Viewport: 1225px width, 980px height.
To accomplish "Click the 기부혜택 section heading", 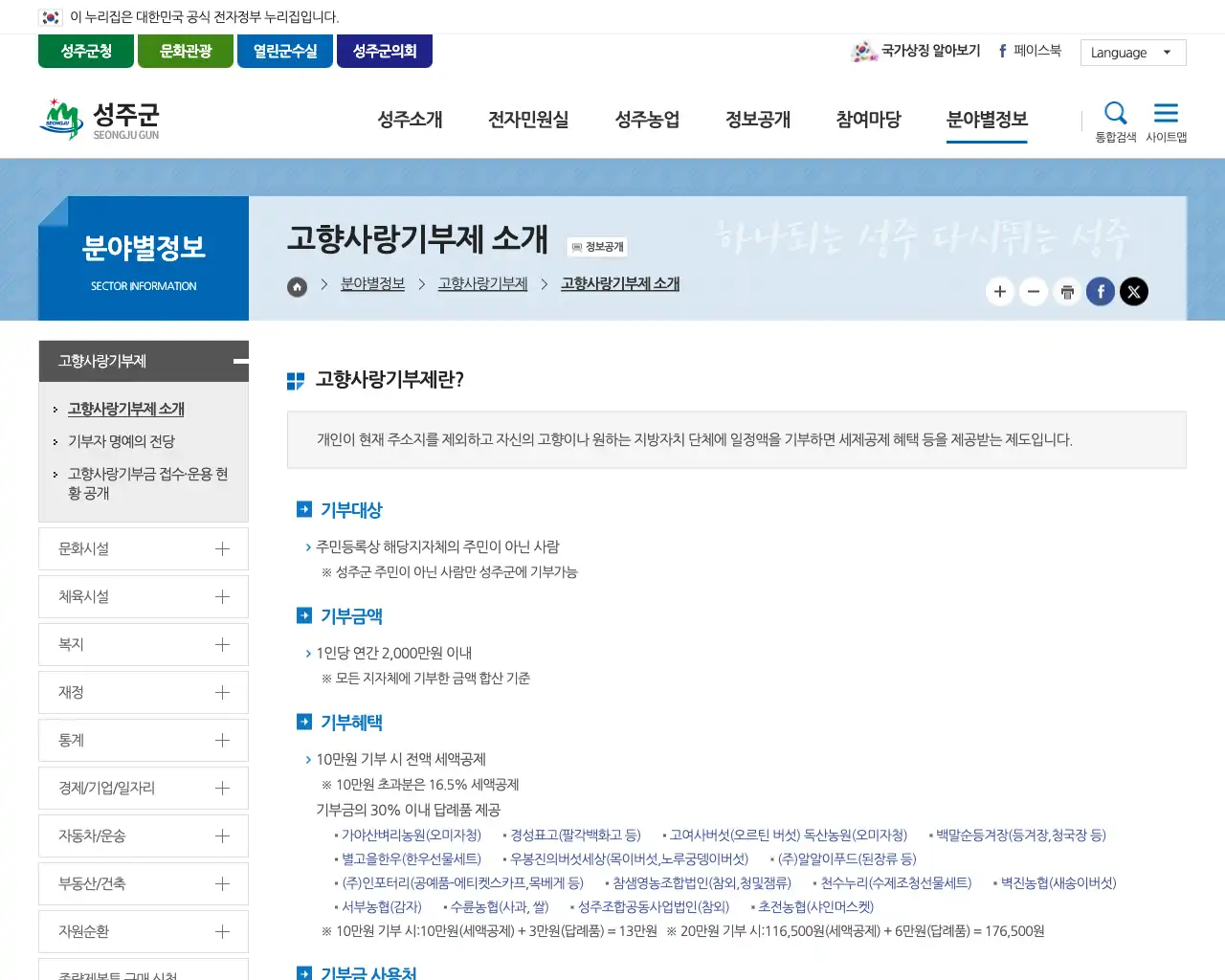I will click(351, 723).
